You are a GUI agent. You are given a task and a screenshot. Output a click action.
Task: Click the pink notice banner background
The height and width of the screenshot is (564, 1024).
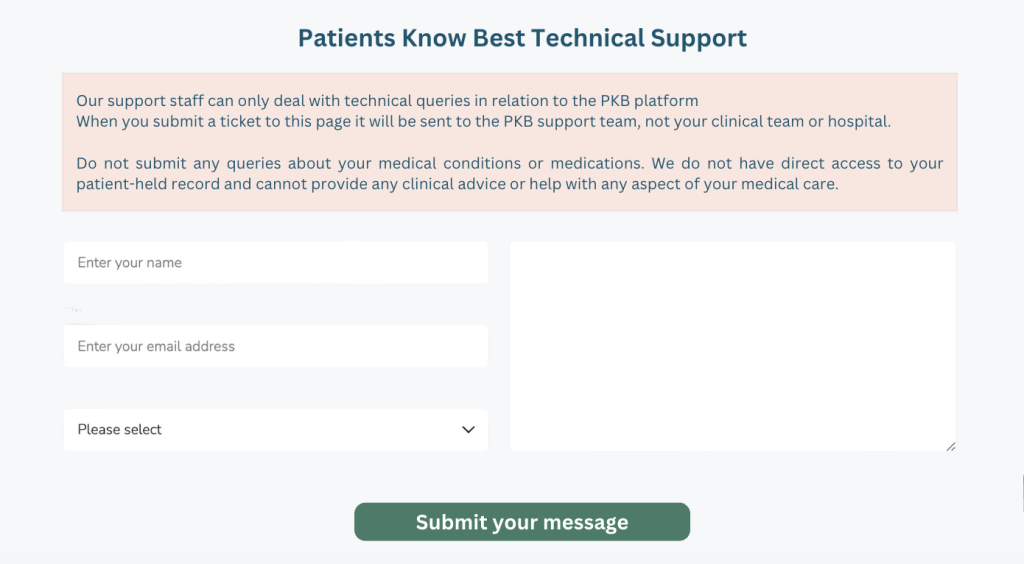(x=509, y=198)
